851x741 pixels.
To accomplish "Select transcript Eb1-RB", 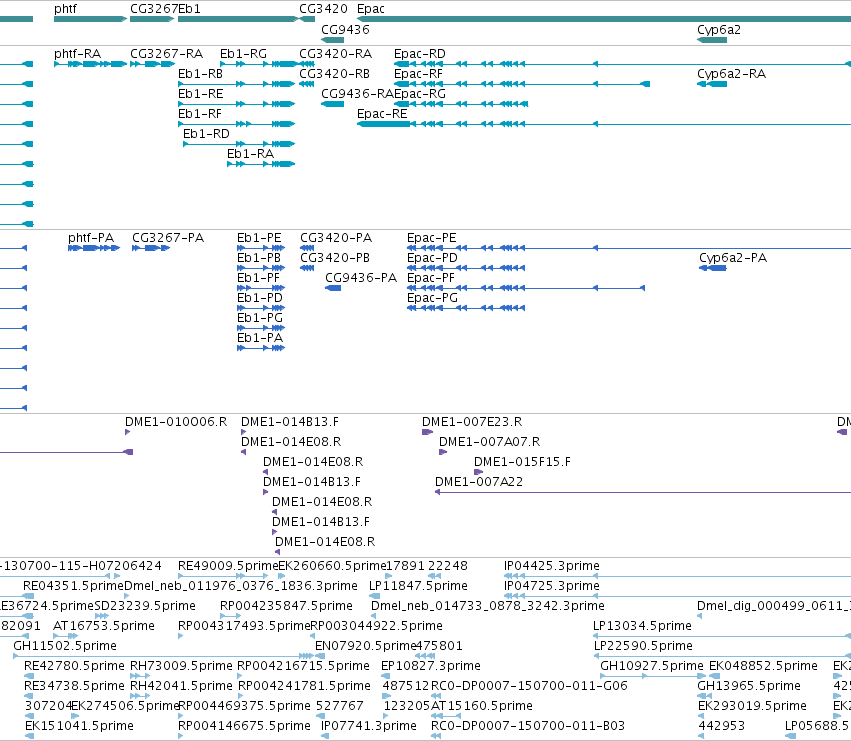I will coord(237,84).
